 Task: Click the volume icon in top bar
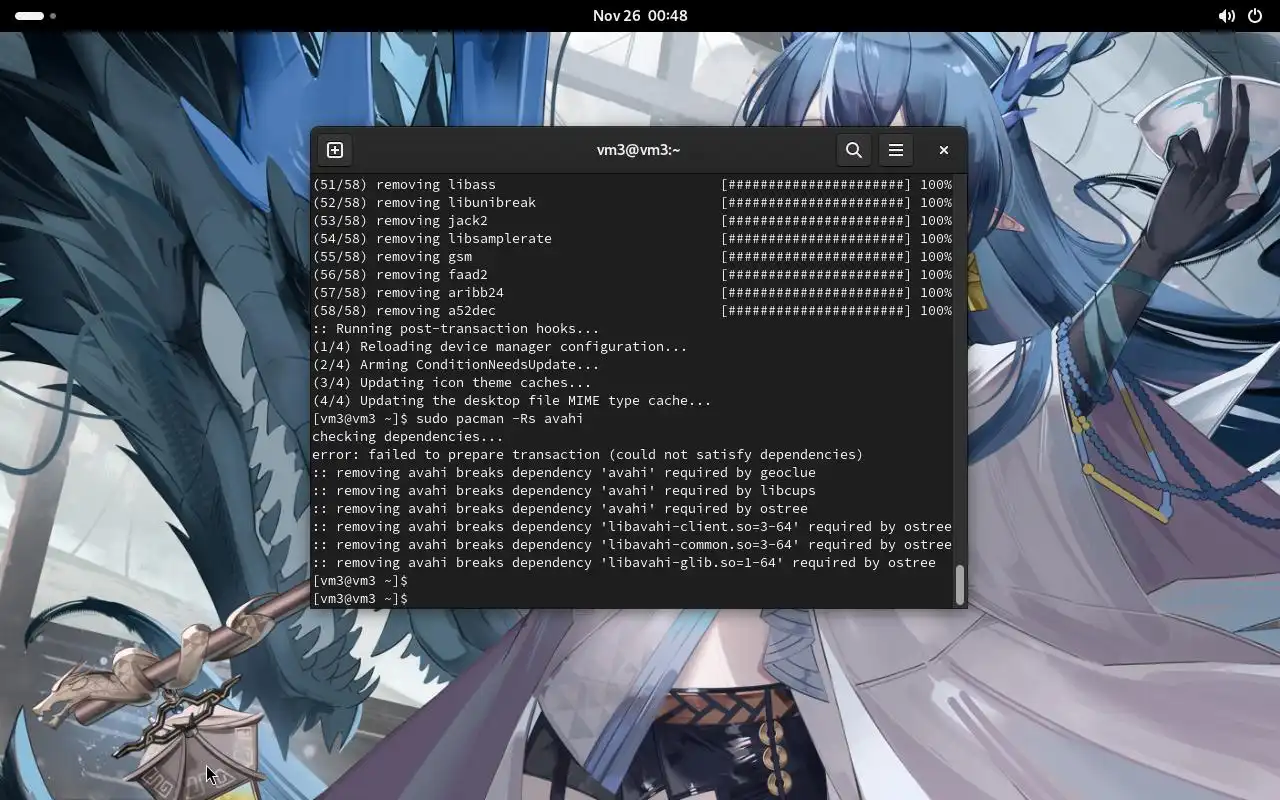tap(1226, 16)
